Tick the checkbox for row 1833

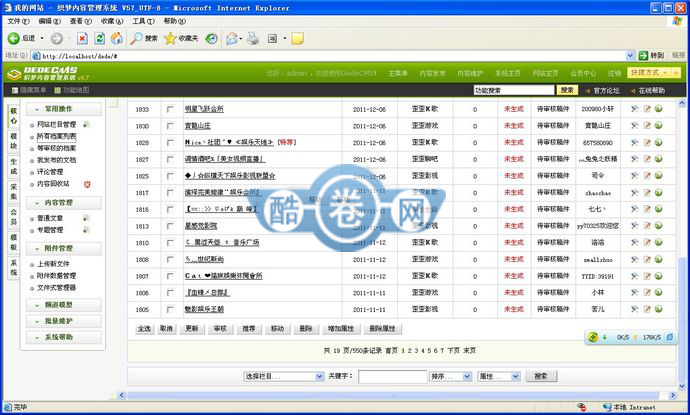point(170,109)
